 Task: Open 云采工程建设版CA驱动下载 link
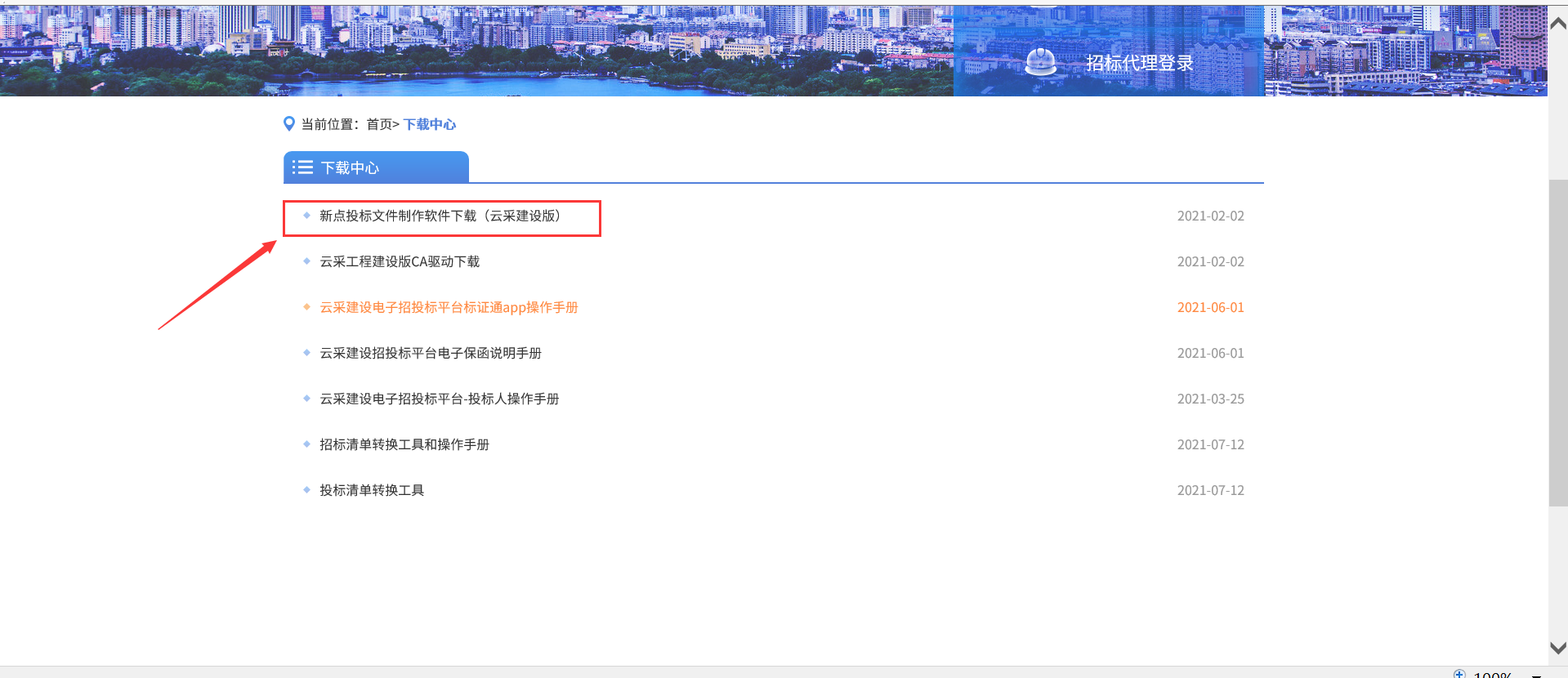click(400, 261)
